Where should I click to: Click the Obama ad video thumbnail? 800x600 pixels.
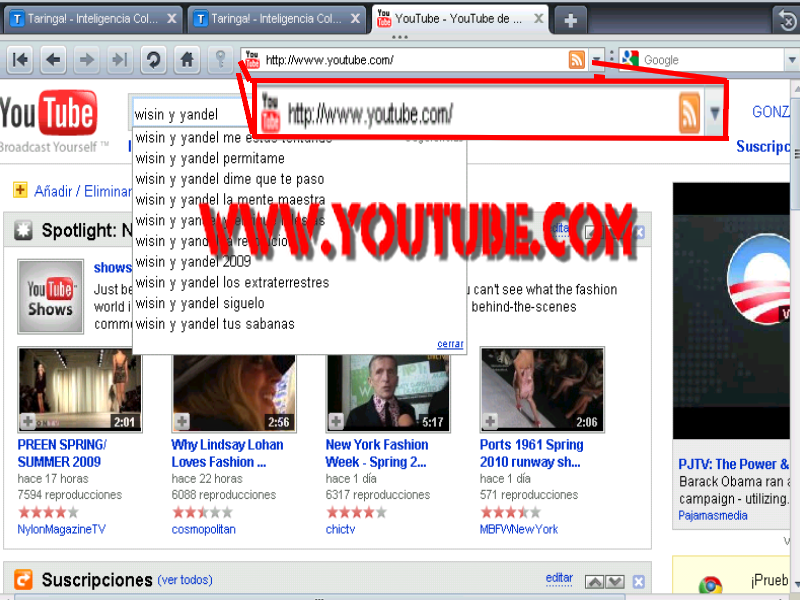[732, 311]
